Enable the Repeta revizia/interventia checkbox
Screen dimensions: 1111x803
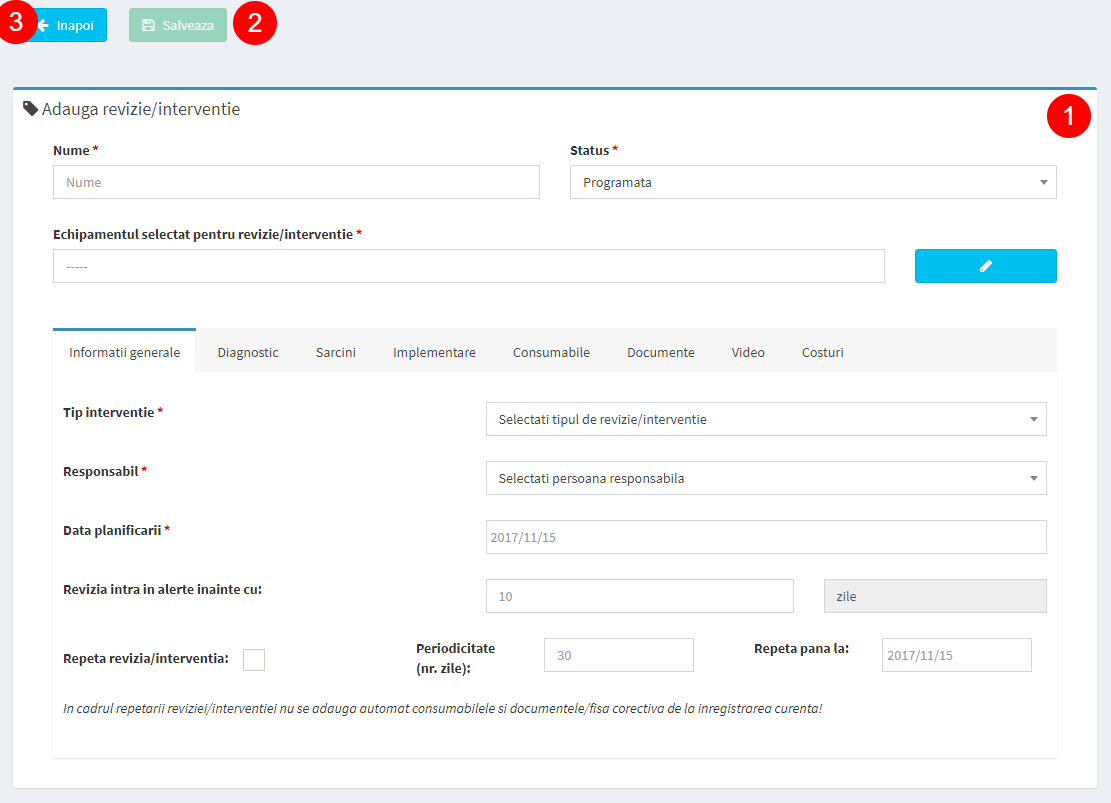pyautogui.click(x=254, y=660)
